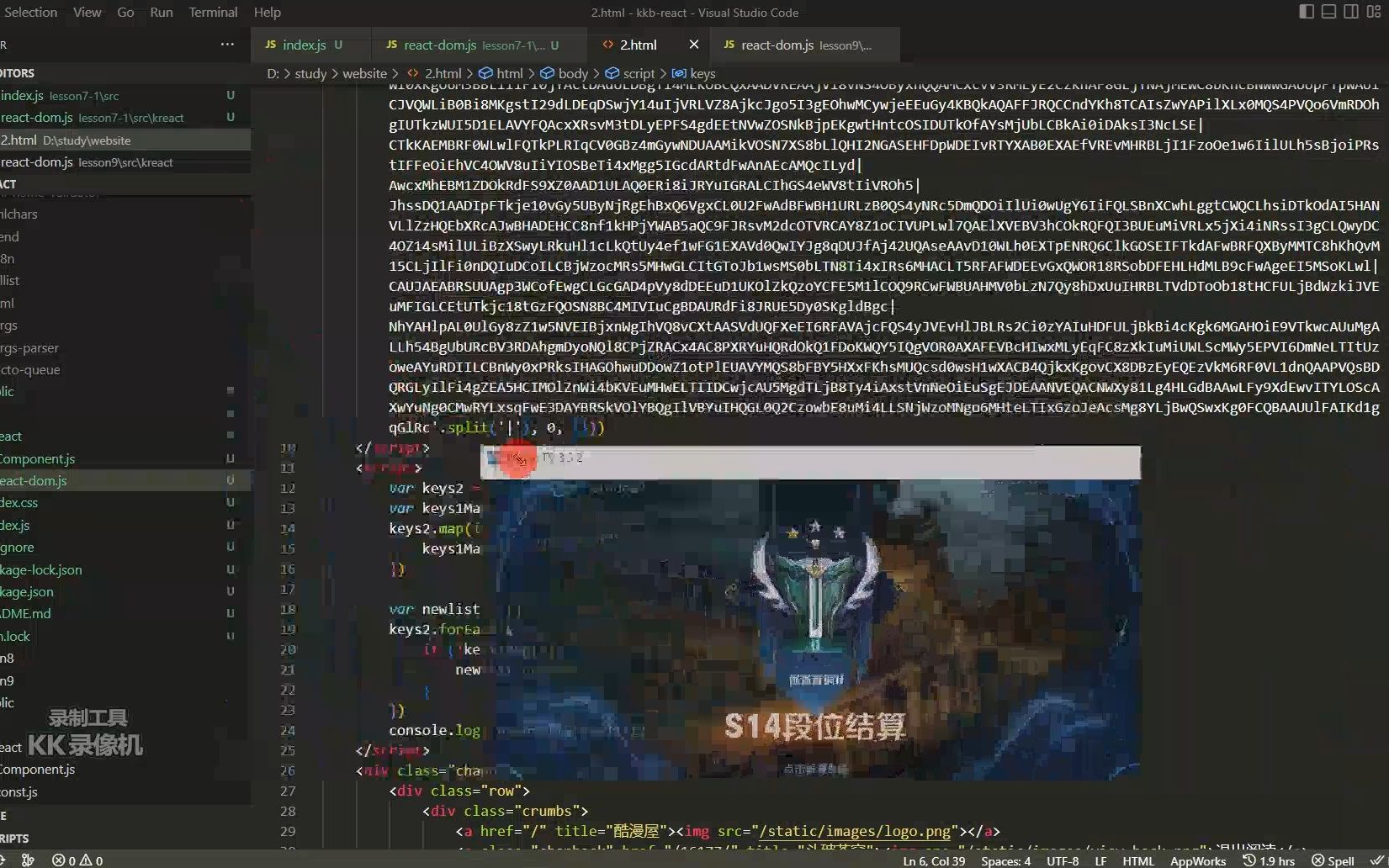Viewport: 1389px width, 868px height.
Task: Click AppWorks in the status bar
Action: (1198, 860)
